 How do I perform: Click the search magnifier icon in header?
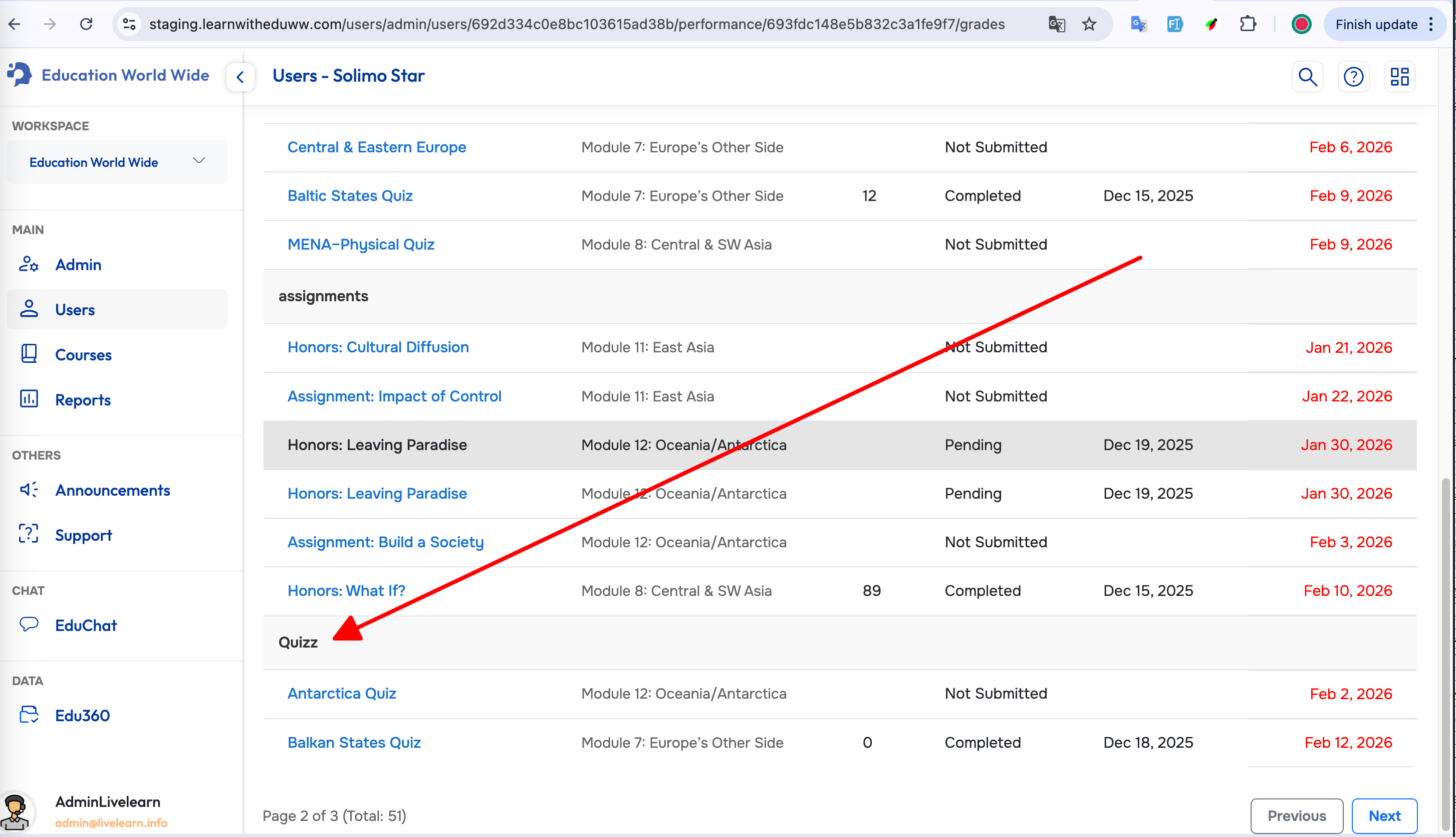[1307, 77]
